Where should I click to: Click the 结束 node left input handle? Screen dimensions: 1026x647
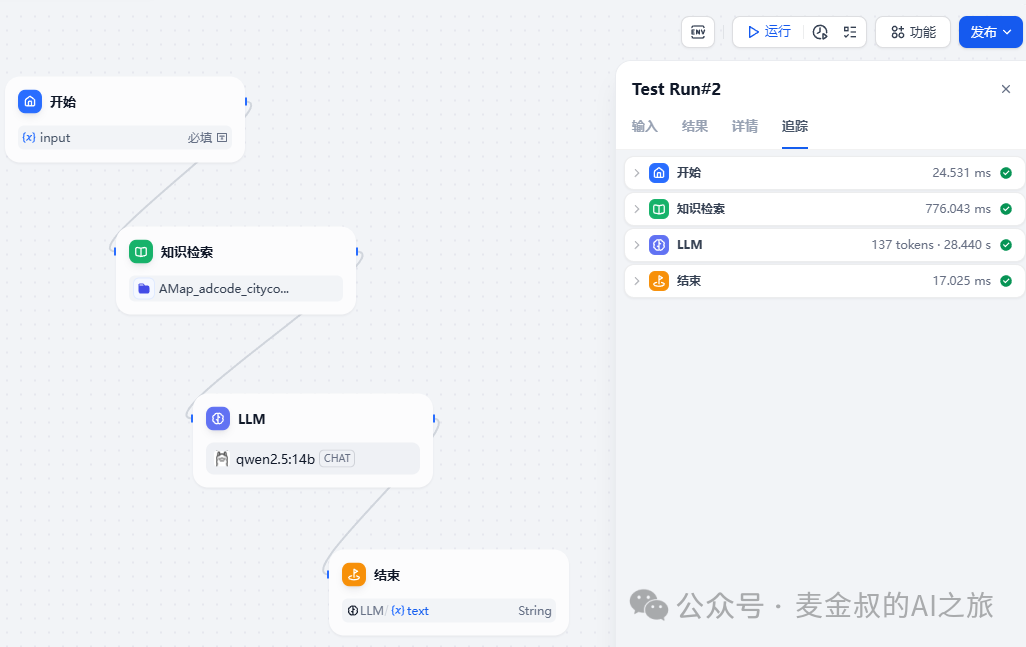pyautogui.click(x=328, y=574)
